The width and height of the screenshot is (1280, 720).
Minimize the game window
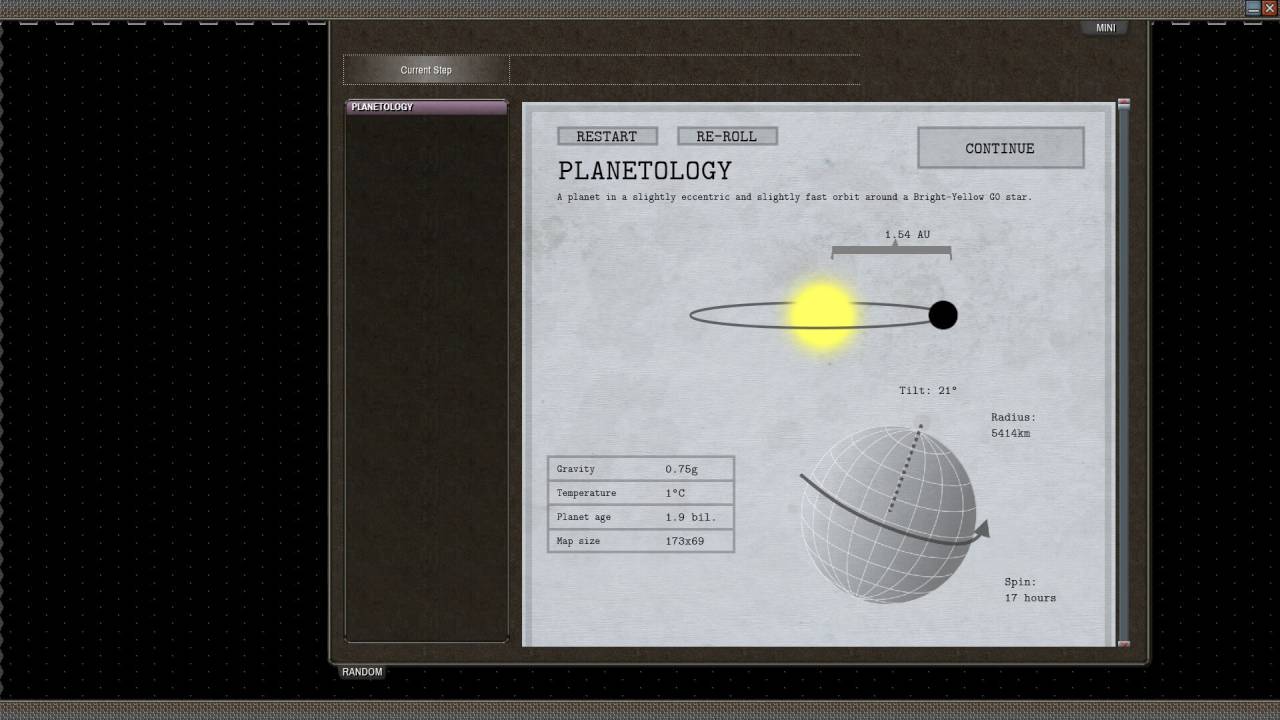1253,8
